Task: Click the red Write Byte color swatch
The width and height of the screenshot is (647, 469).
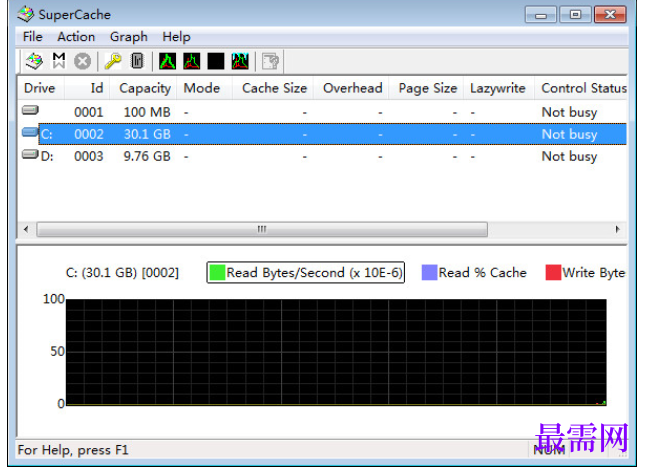Action: coord(553,273)
